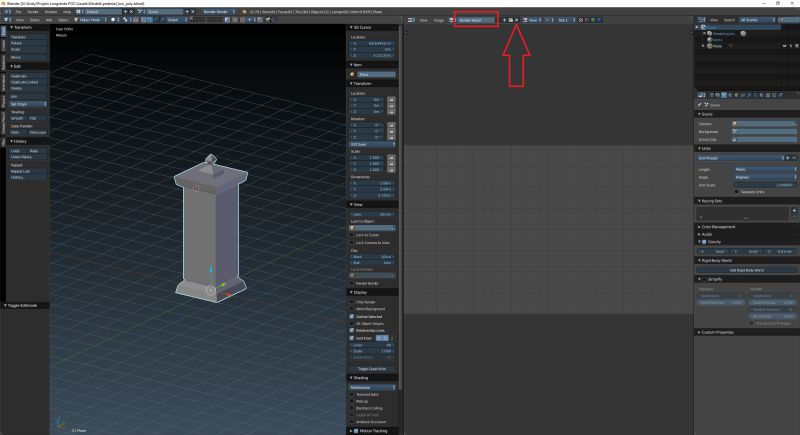Open the Global transform orientation dropdown
The image size is (800, 435).
(177, 20)
